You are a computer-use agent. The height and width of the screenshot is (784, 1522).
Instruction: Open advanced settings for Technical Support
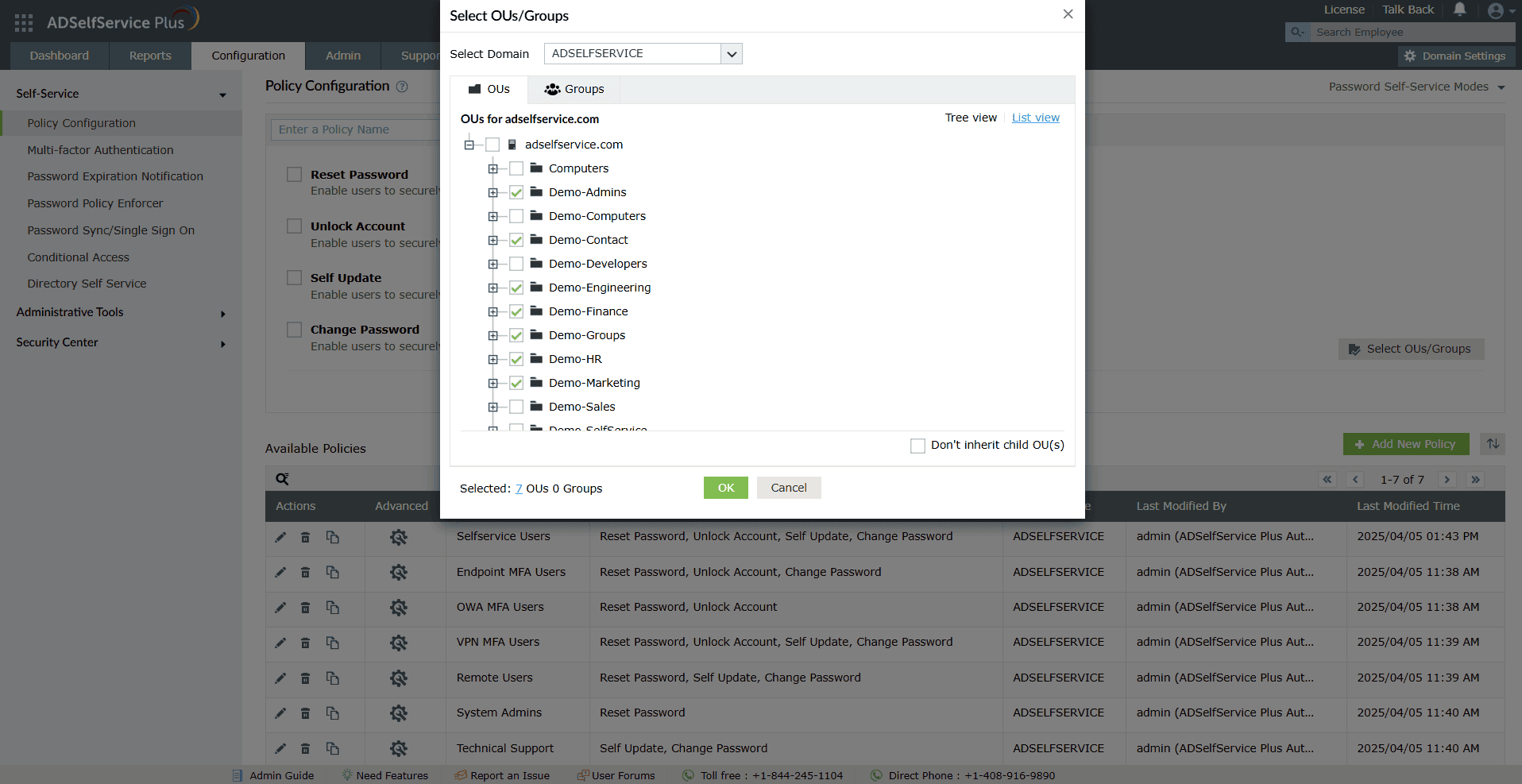399,748
